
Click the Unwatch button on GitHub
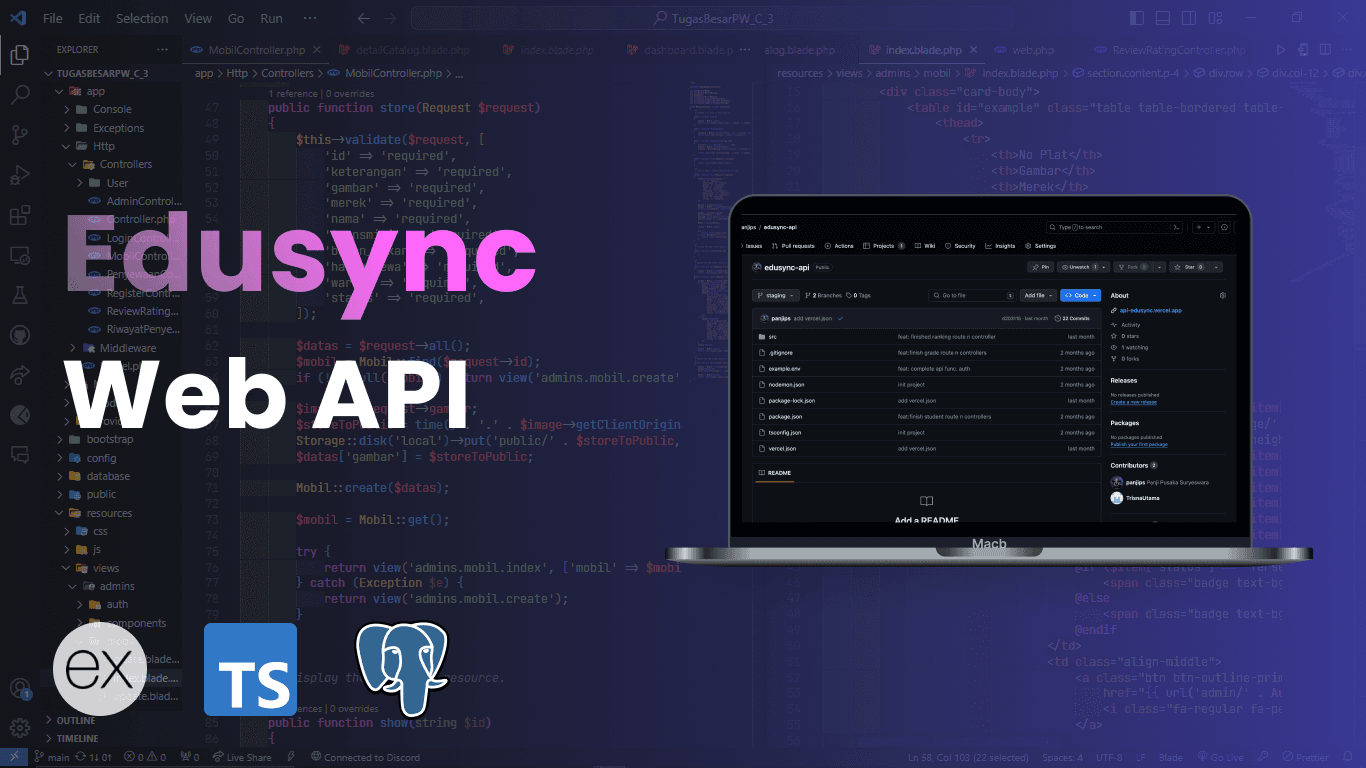click(1084, 267)
